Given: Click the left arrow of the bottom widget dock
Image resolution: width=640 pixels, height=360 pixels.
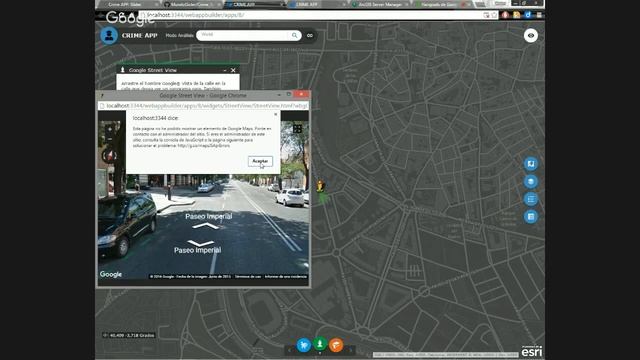Looking at the screenshot, I should pos(289,350).
